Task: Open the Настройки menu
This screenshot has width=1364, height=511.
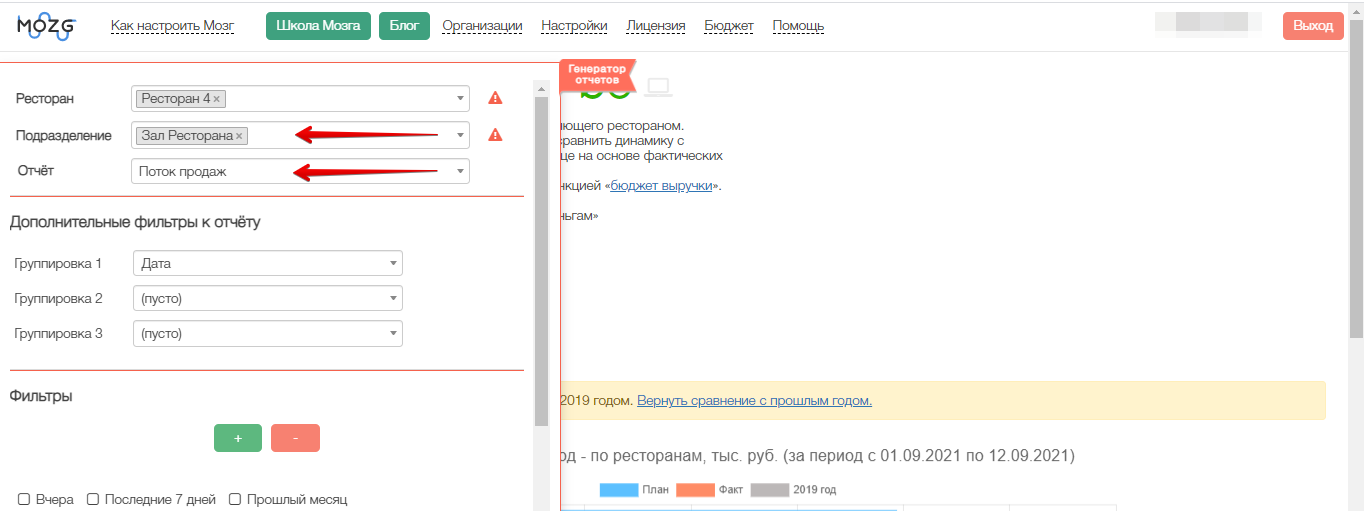Action: pyautogui.click(x=574, y=26)
